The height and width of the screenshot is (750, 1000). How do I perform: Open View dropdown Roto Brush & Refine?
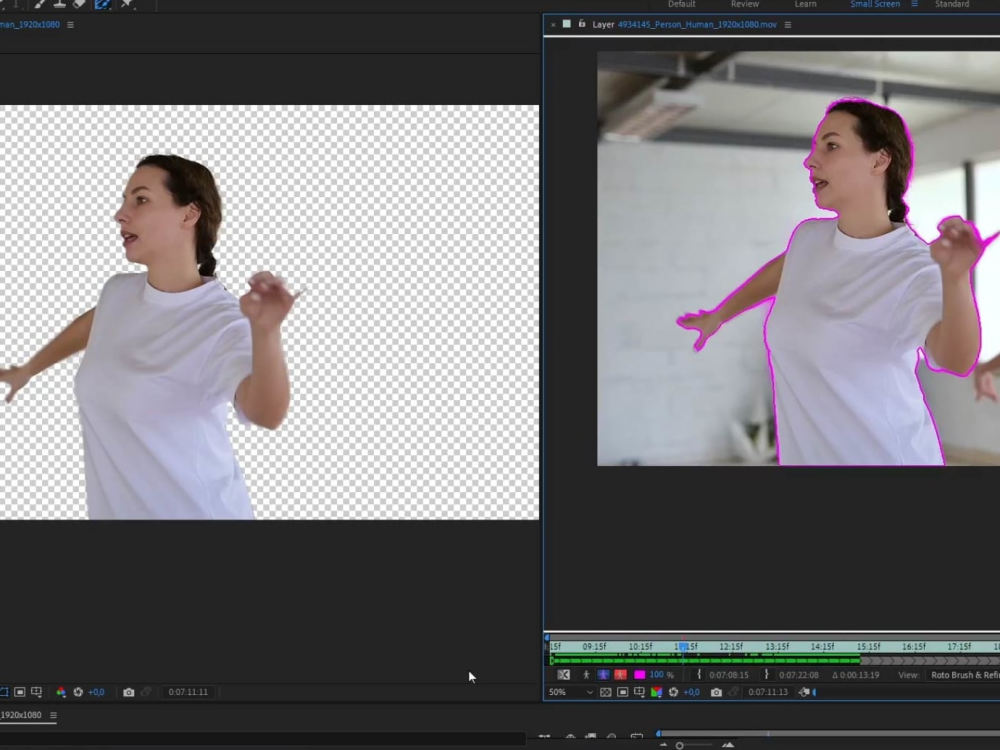(x=965, y=675)
